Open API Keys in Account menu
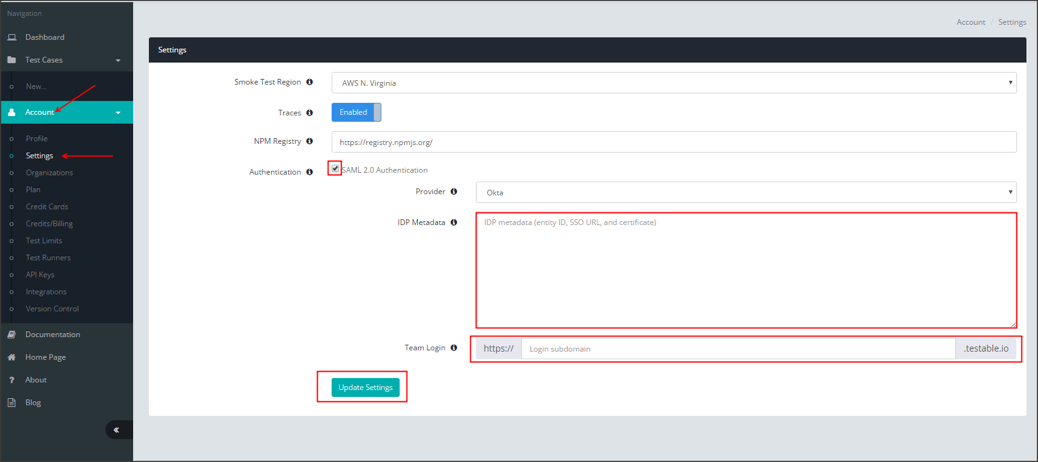This screenshot has width=1038, height=462. point(40,275)
